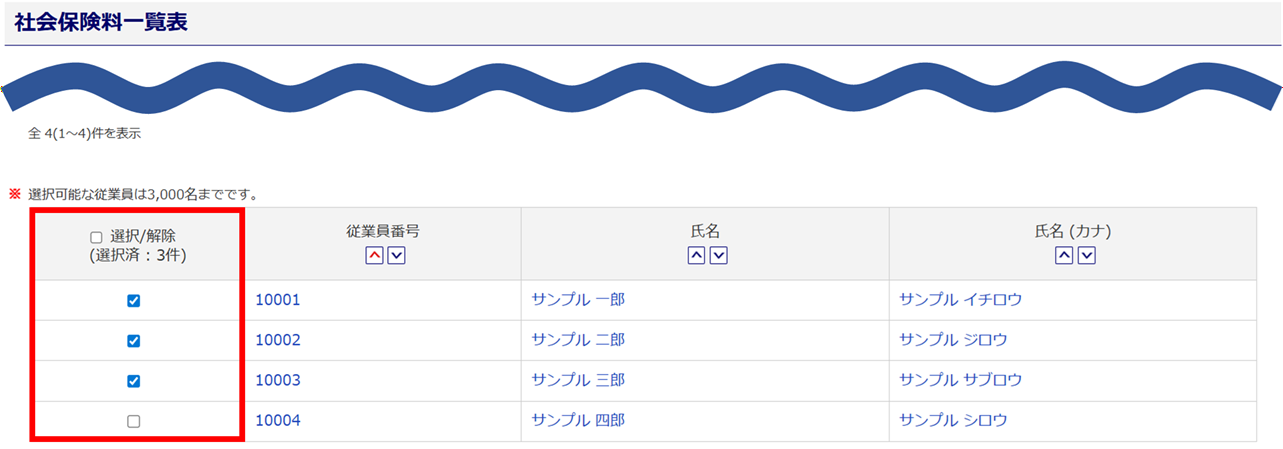Sort 氏名 column descending
The image size is (1283, 449).
tap(718, 256)
